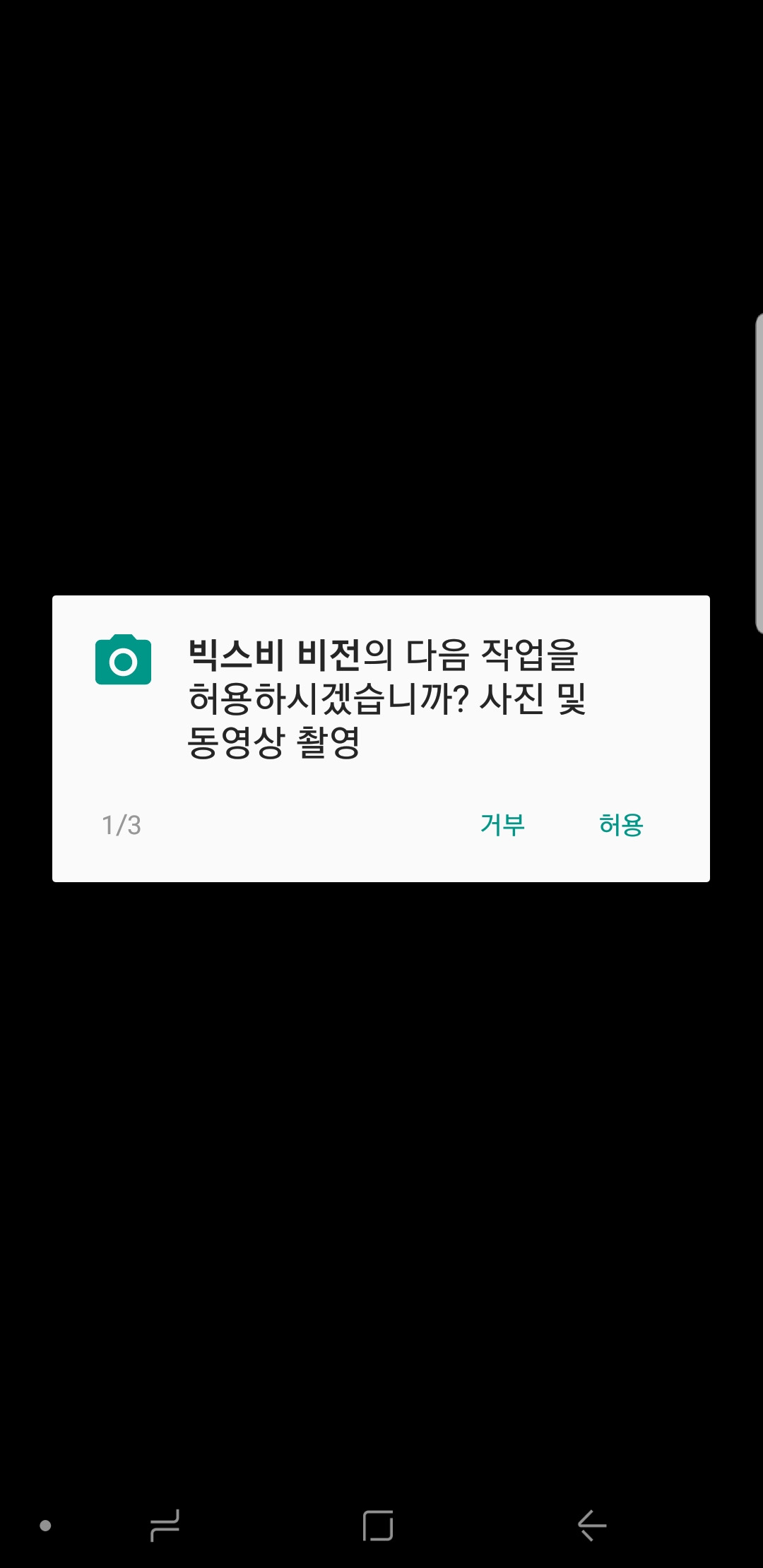Tap the dark area above the dialog

(381, 297)
